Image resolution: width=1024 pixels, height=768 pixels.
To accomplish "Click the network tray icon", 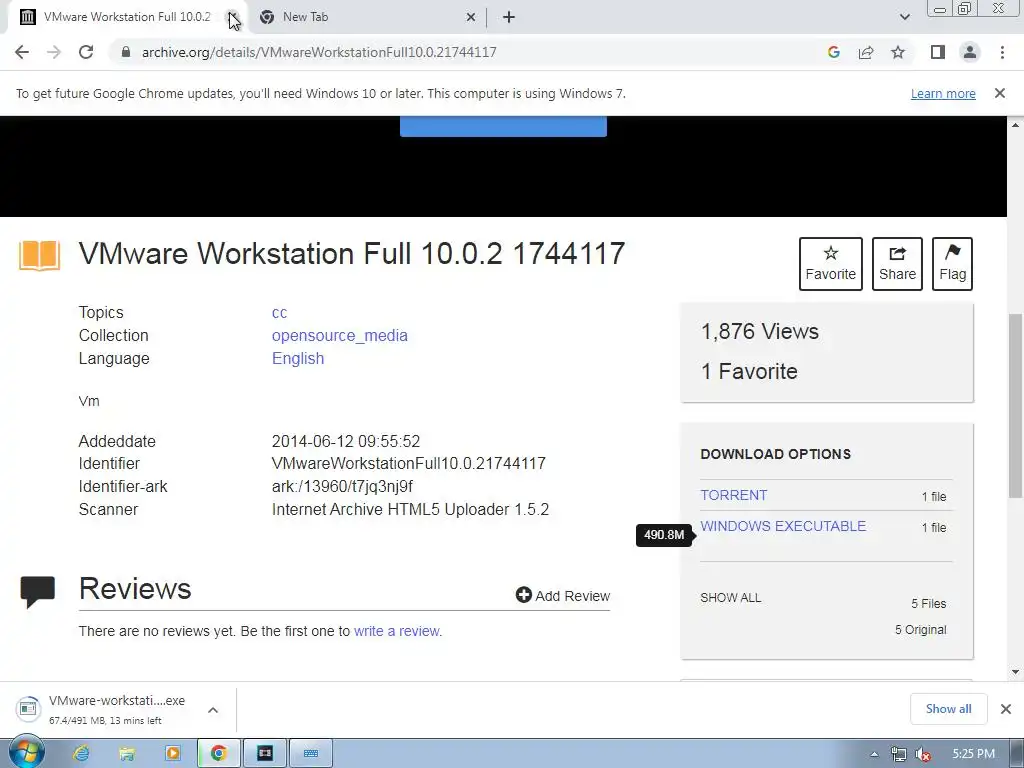I will pos(899,754).
